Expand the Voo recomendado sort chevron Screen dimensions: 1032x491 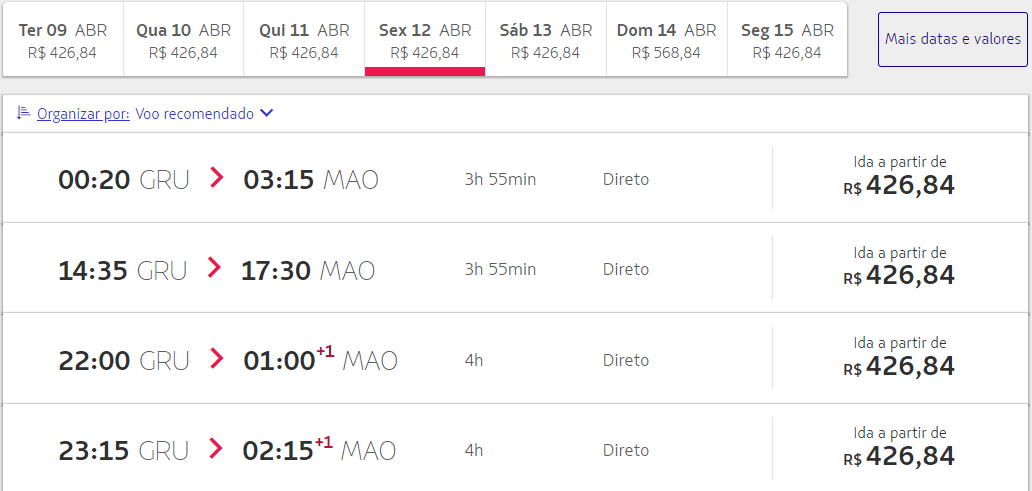point(266,114)
